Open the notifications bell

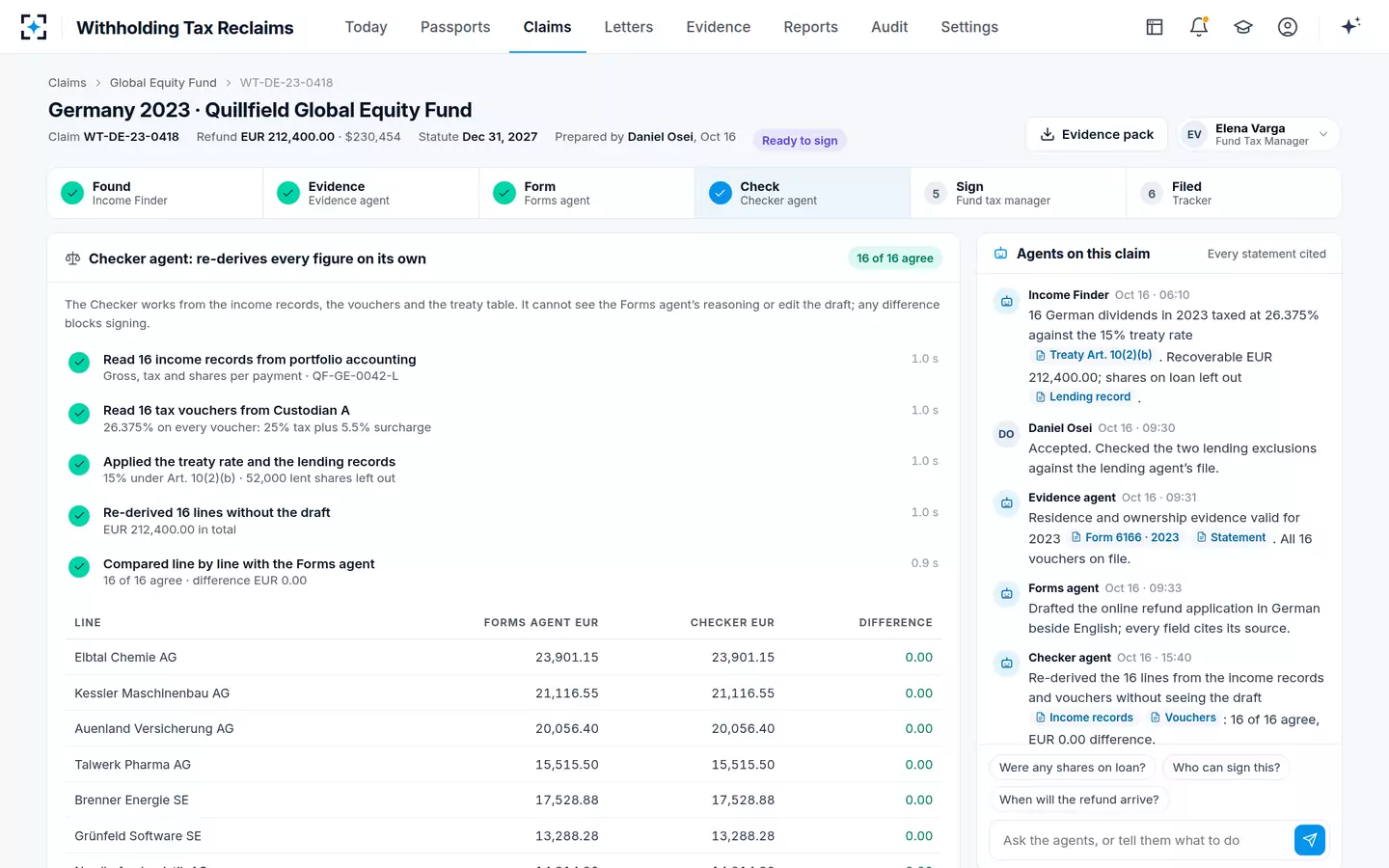[1199, 27]
